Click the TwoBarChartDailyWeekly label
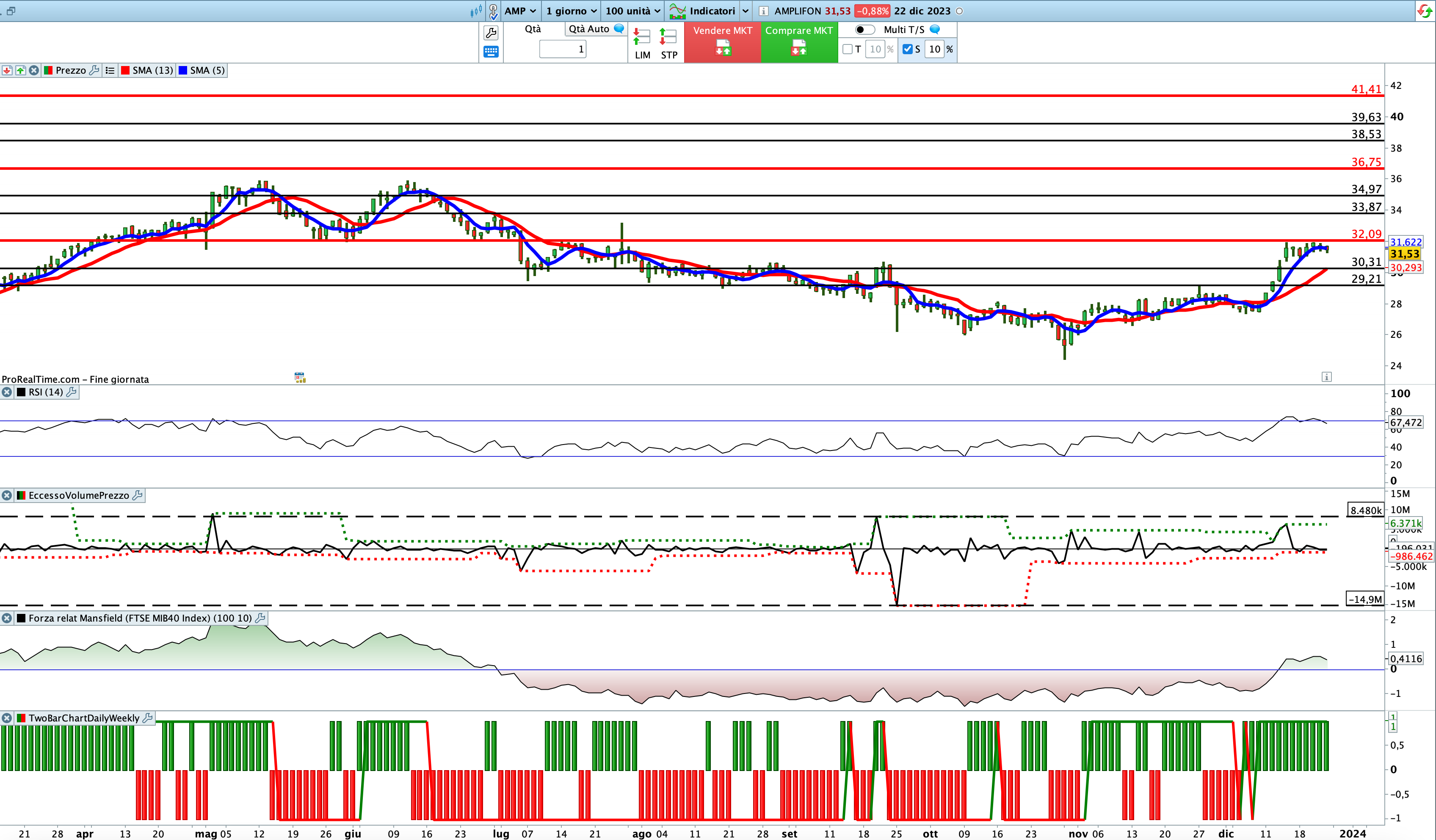This screenshot has width=1436, height=840. pos(84,718)
